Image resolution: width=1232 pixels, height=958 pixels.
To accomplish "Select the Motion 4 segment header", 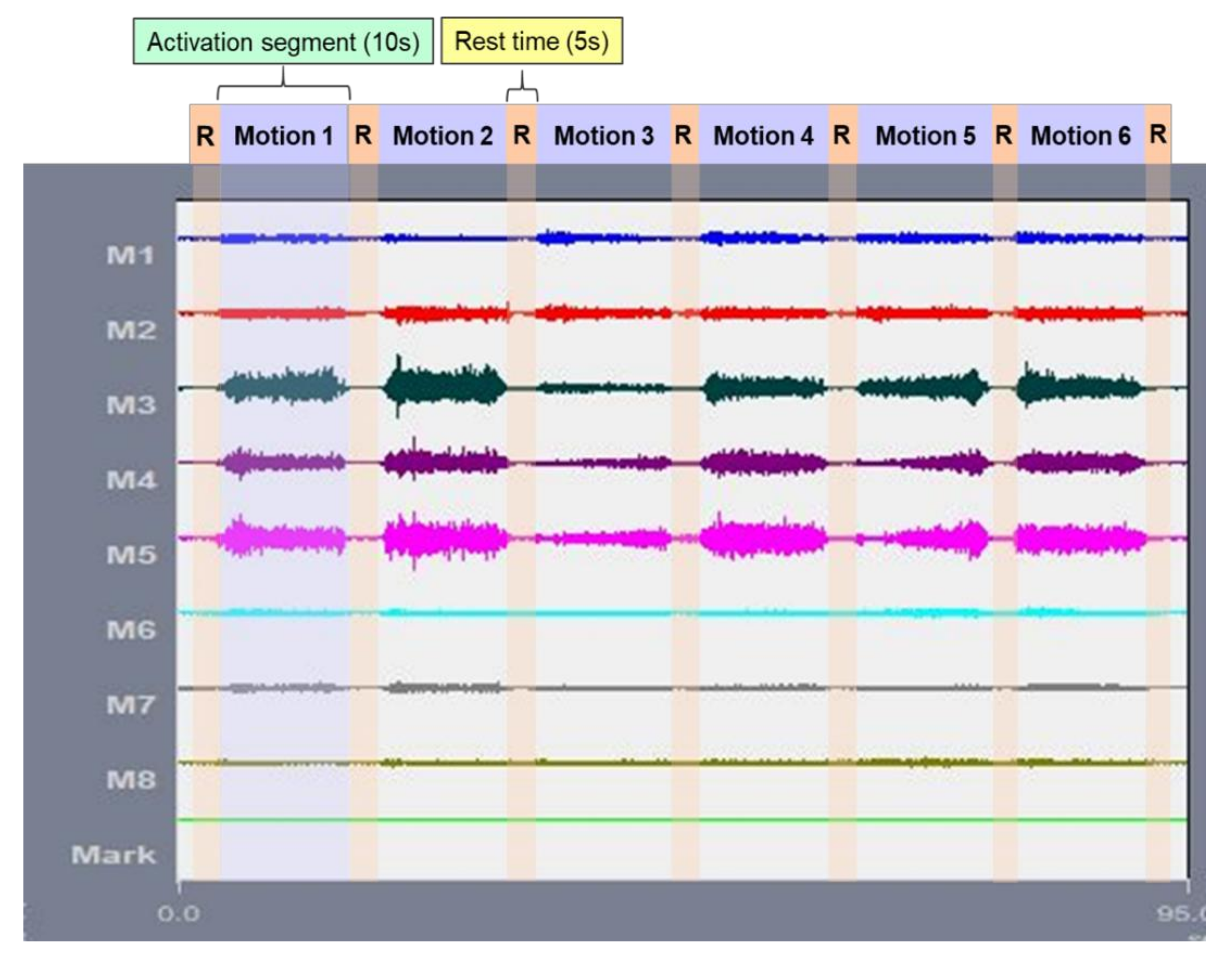I will [x=763, y=136].
